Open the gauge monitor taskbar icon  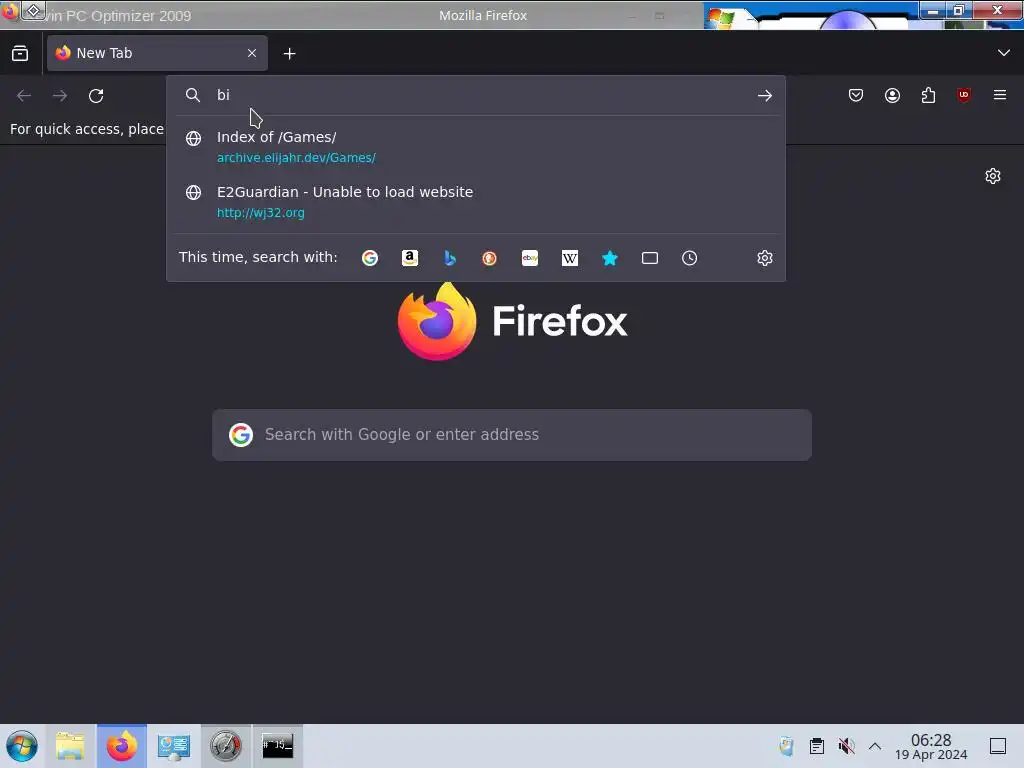pos(225,746)
